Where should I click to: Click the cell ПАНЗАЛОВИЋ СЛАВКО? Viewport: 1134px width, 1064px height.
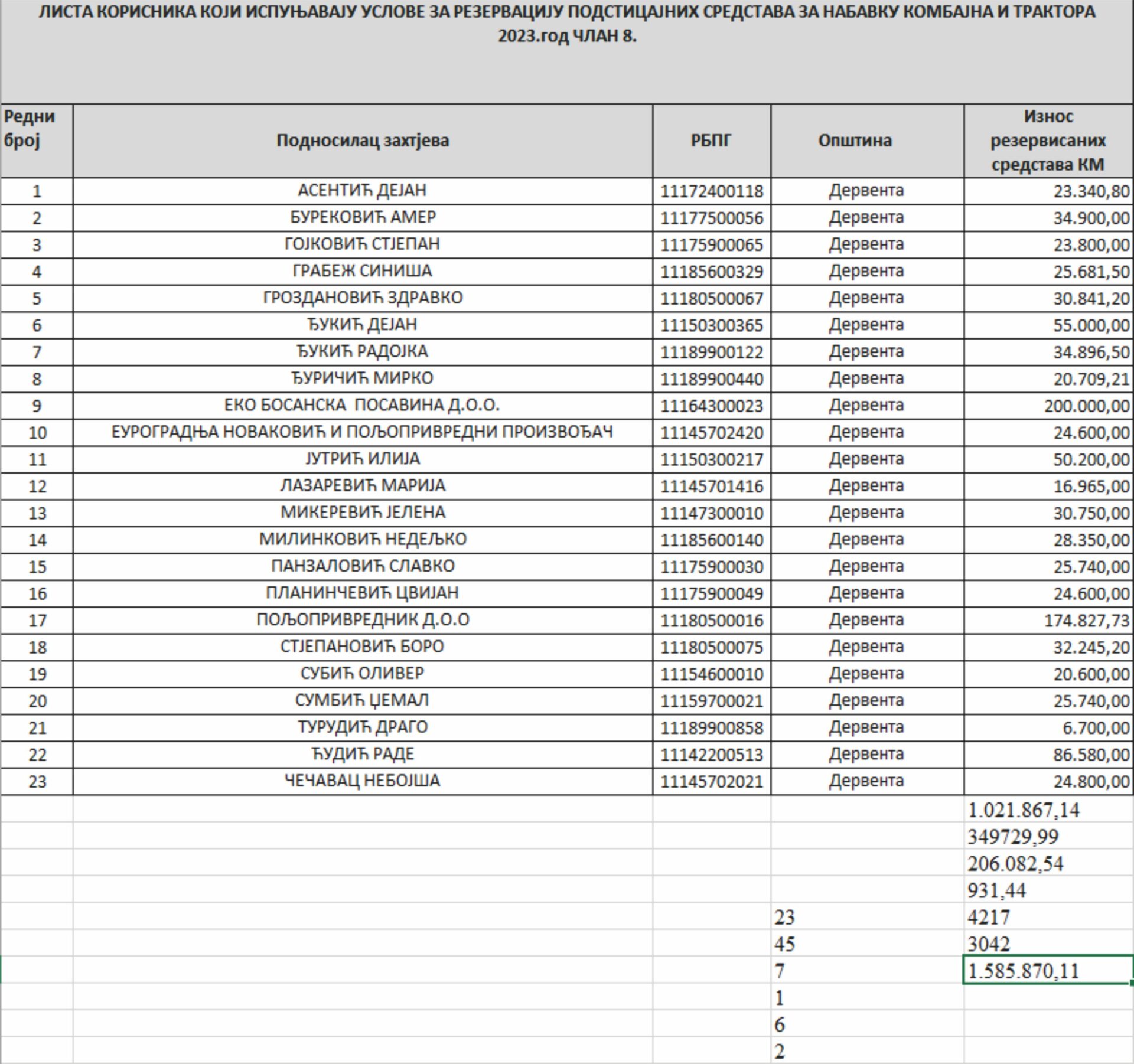[x=363, y=566]
